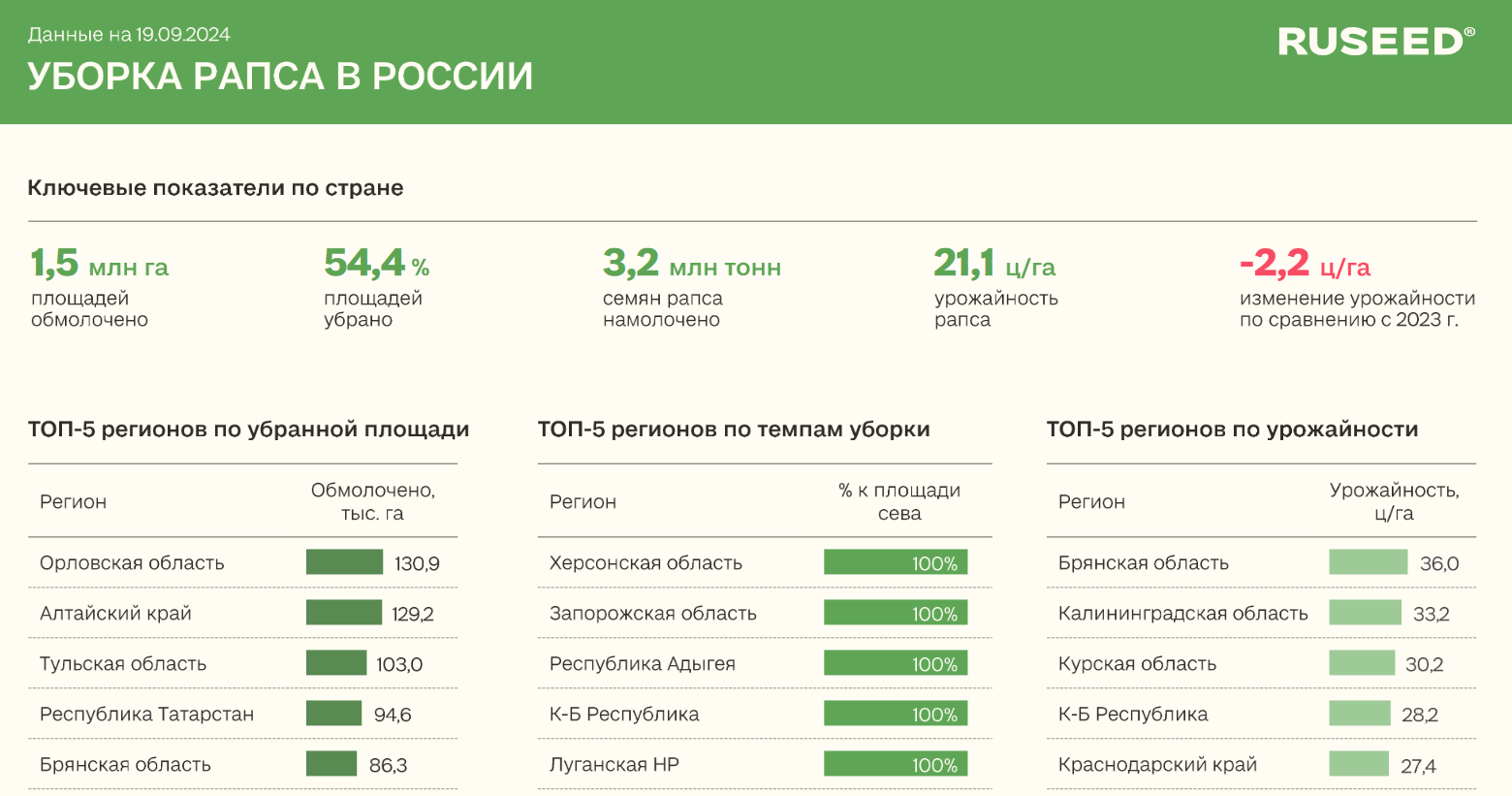Viewport: 1512px width, 796px height.
Task: Select the 1,5 млн га indicator
Action: tap(99, 264)
